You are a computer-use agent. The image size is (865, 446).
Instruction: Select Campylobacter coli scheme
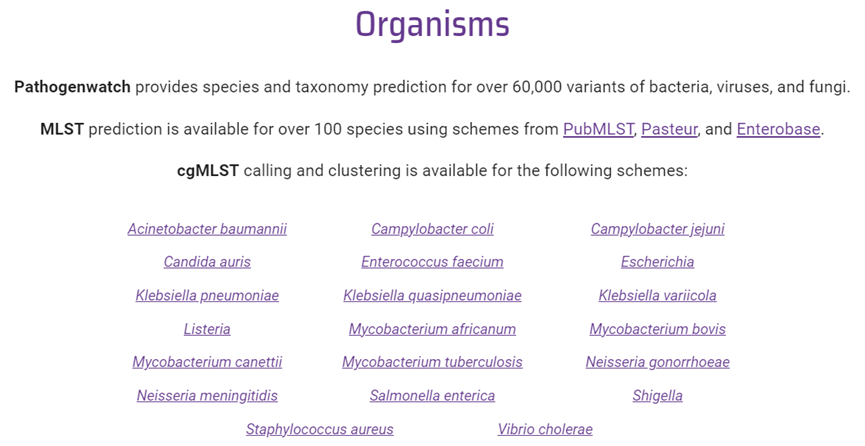click(x=432, y=229)
